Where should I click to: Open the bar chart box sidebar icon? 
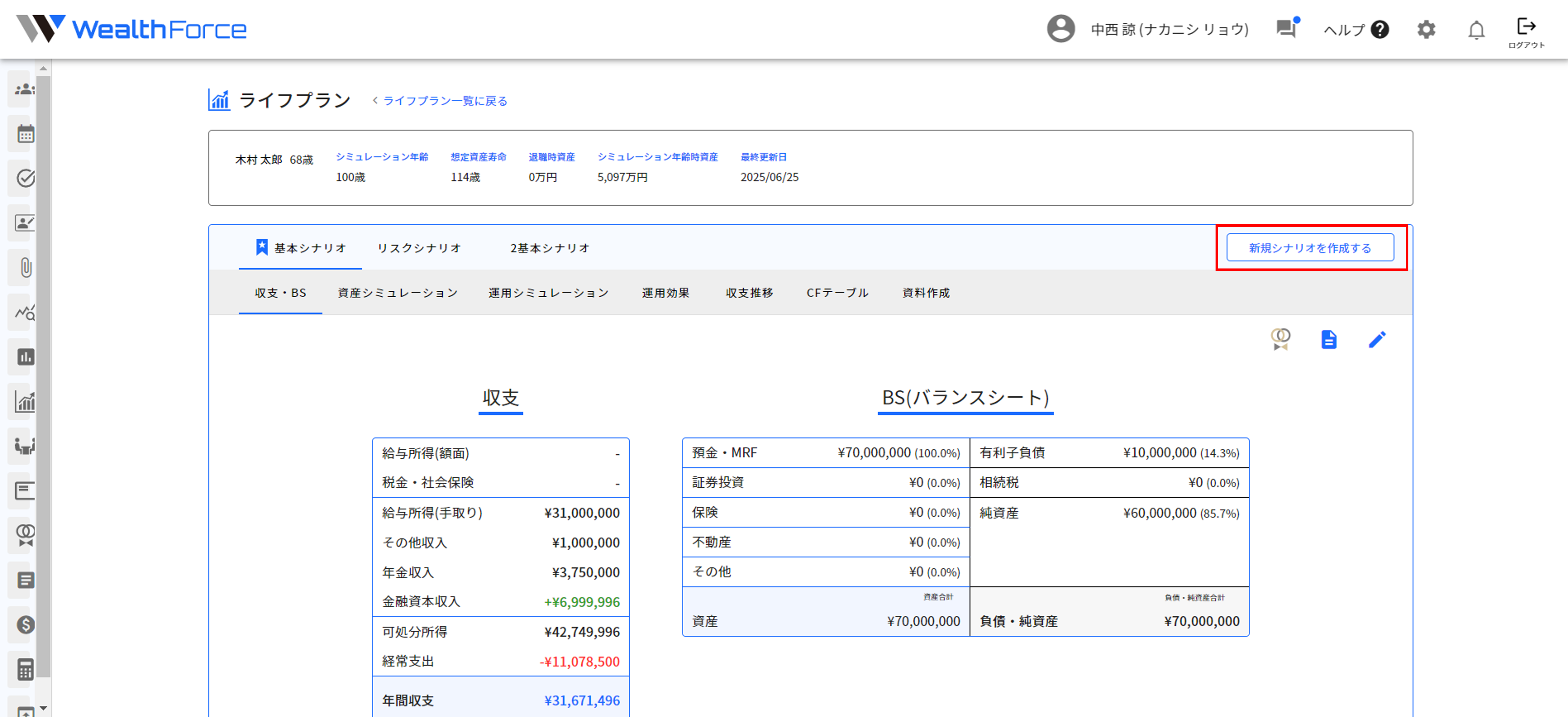(25, 357)
